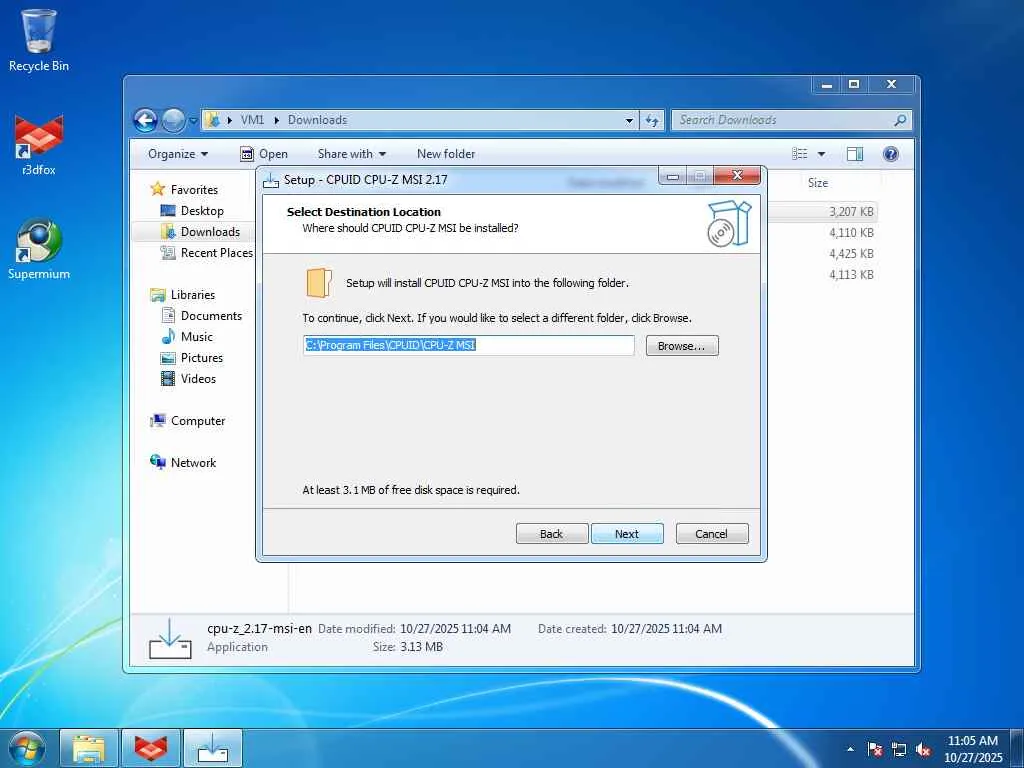Open the Recycle Bin desktop icon
The image size is (1024, 768).
pyautogui.click(x=39, y=40)
